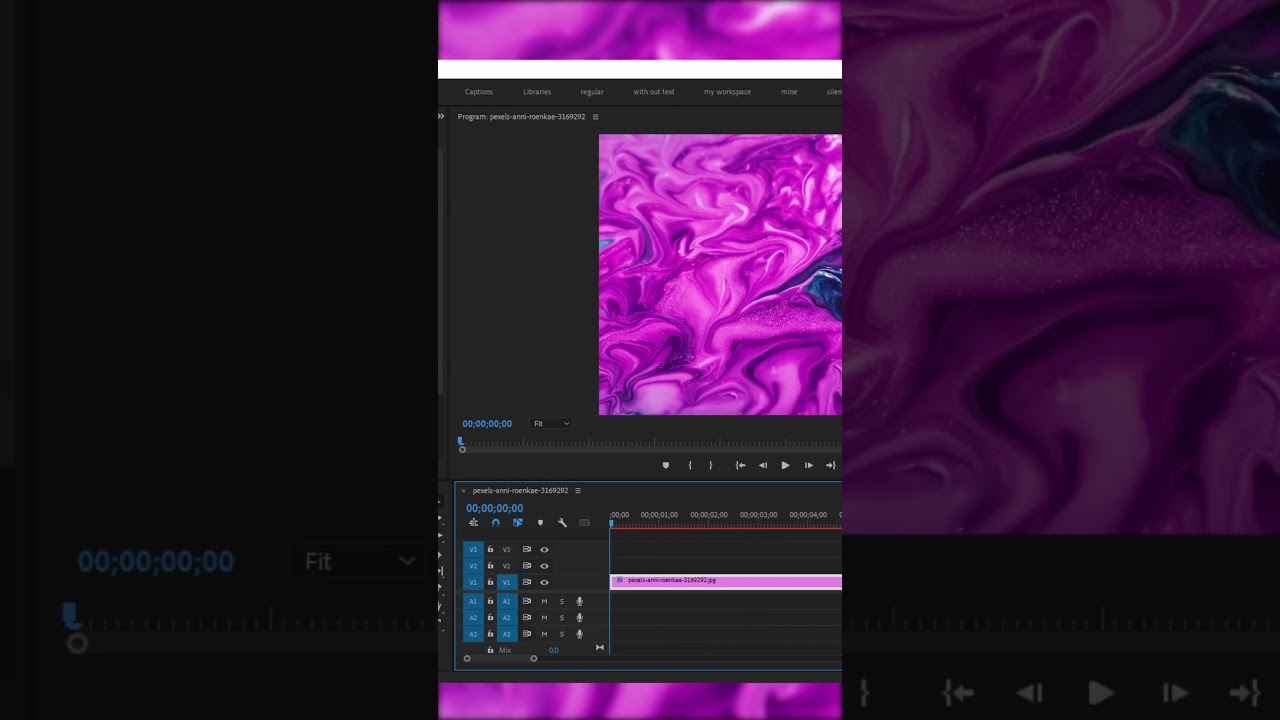
Task: Toggle sync lock for V3 track
Action: (527, 550)
